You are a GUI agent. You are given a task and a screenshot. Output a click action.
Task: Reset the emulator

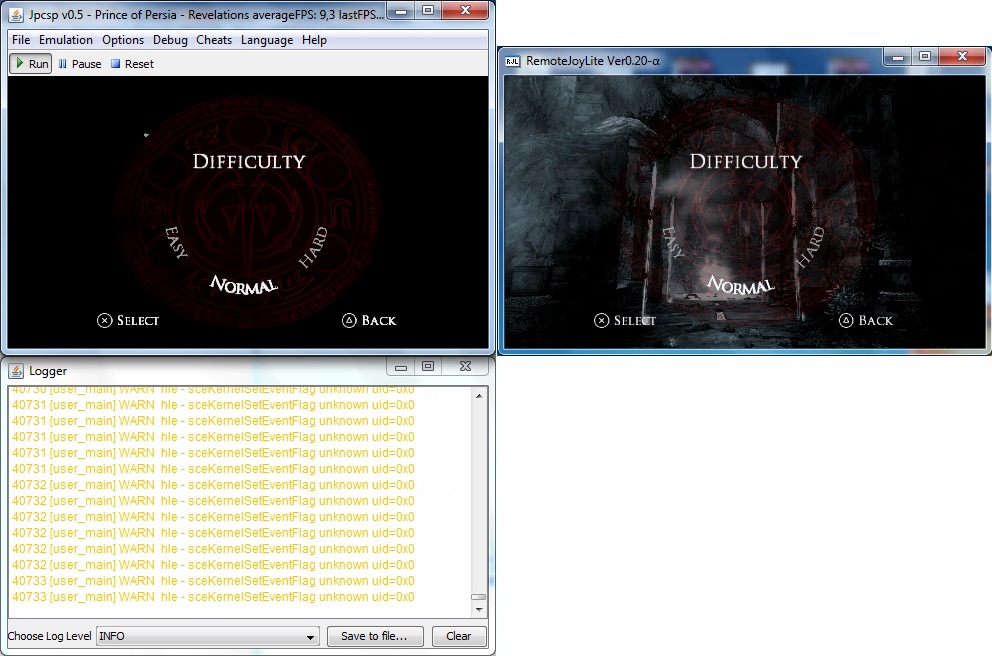[132, 64]
